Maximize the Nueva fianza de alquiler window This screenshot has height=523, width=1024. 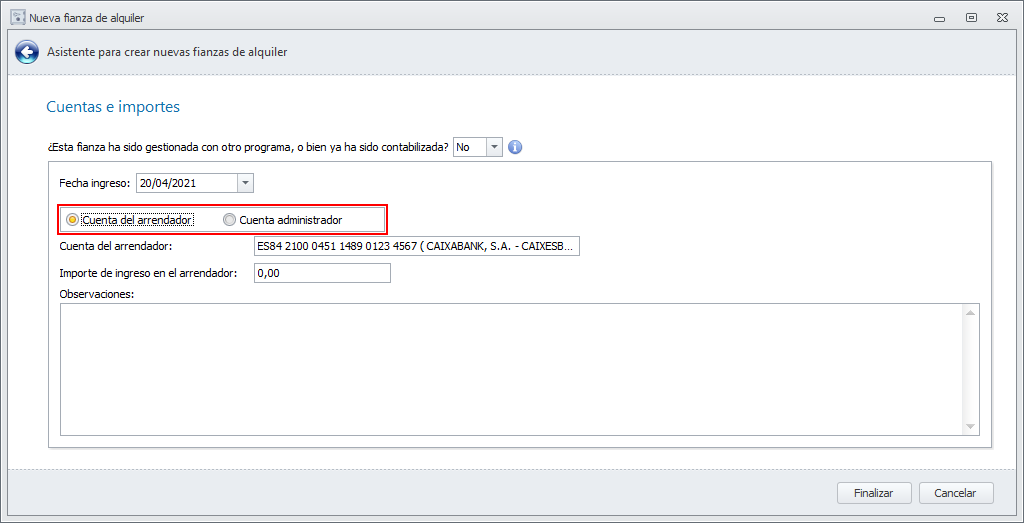971,18
